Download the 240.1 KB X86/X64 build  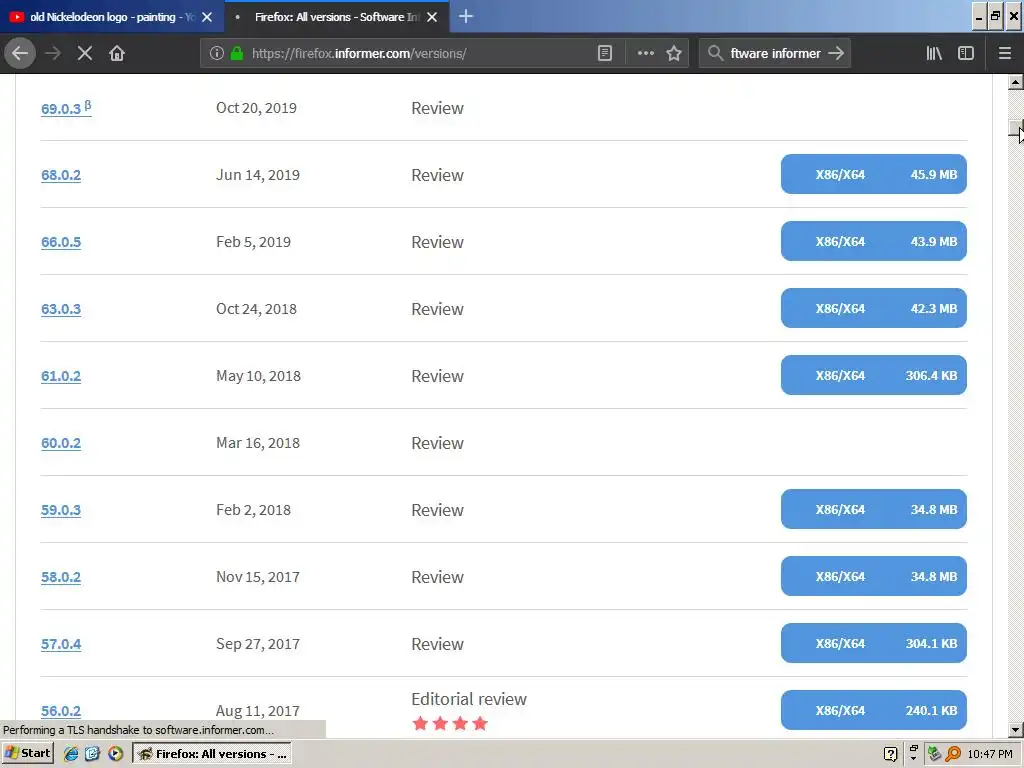(x=873, y=711)
